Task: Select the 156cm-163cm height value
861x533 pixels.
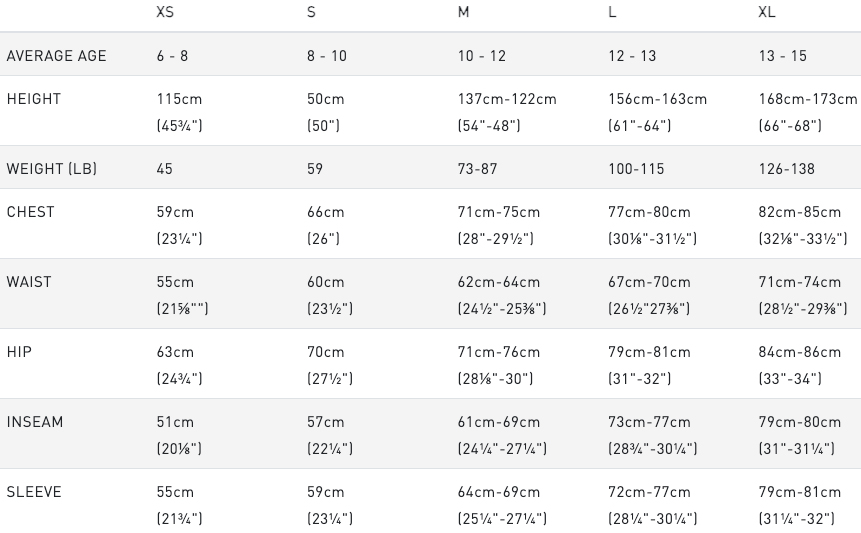Action: click(x=657, y=99)
